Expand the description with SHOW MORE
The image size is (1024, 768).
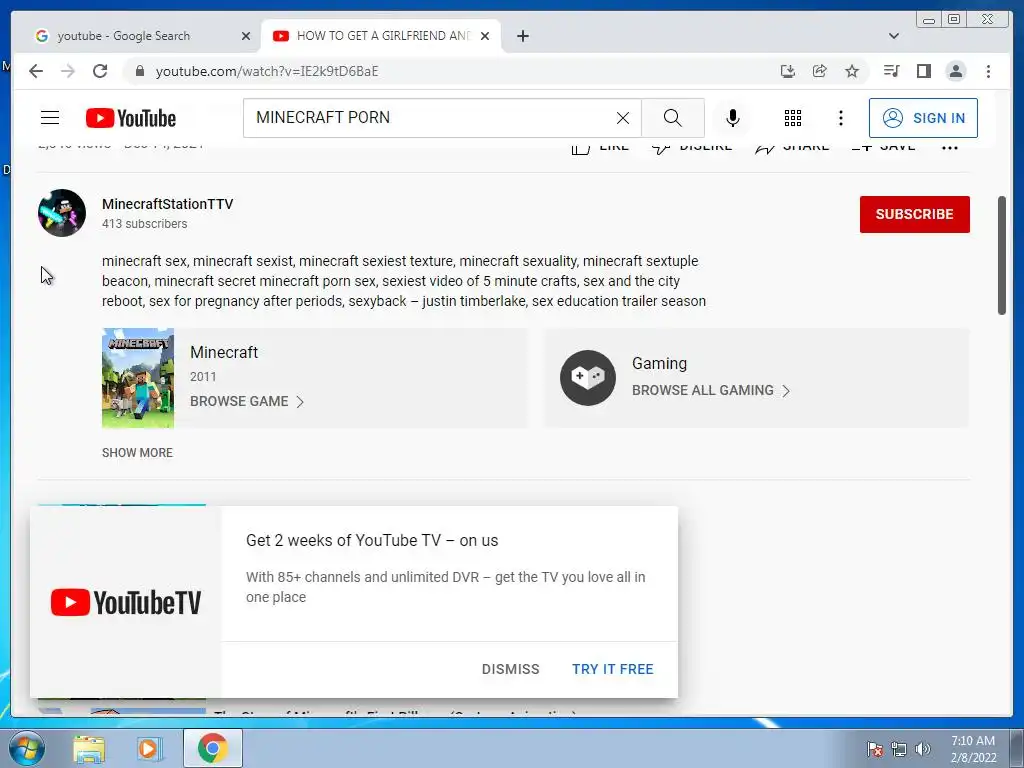(x=137, y=453)
